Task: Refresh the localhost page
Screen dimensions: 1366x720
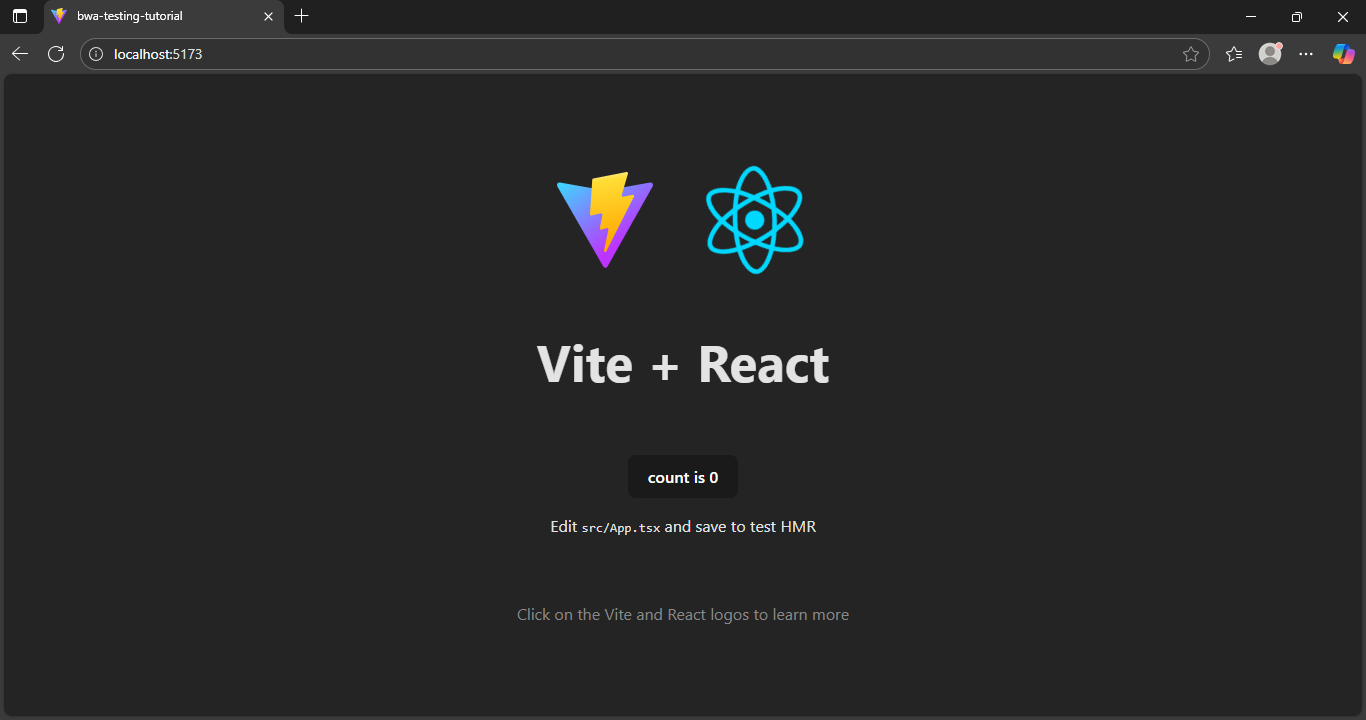Action: point(56,54)
